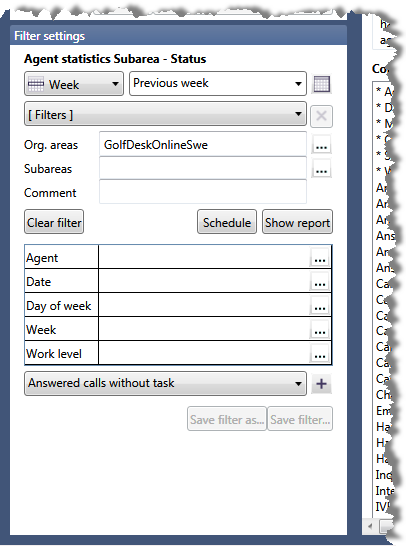This screenshot has width=406, height=546.
Task: Click the delete filter X icon
Action: click(321, 116)
